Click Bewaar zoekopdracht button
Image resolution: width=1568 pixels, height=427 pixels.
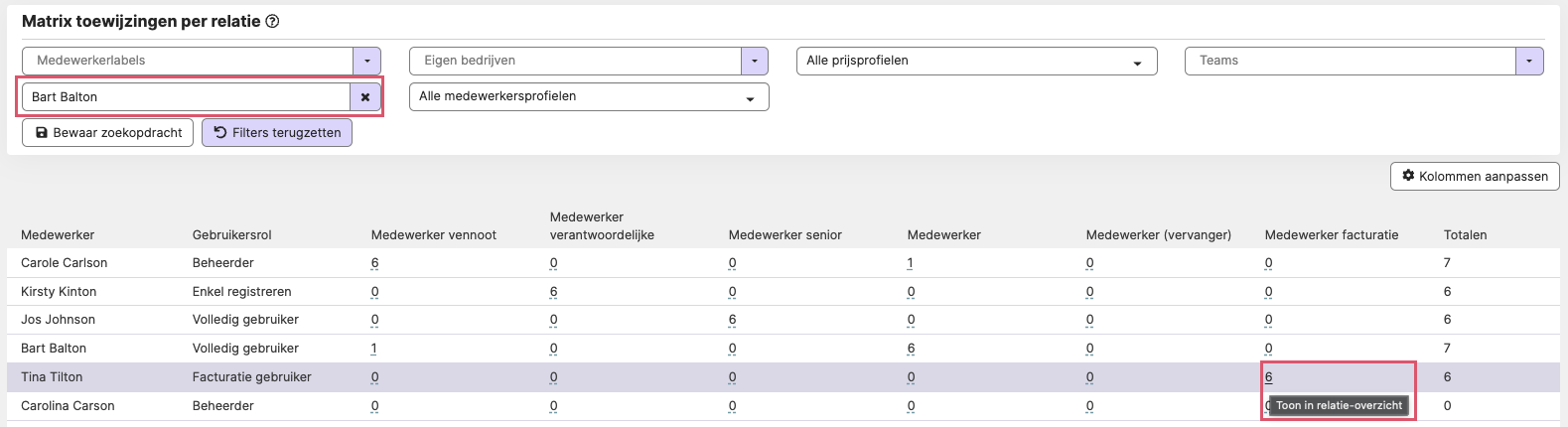108,132
